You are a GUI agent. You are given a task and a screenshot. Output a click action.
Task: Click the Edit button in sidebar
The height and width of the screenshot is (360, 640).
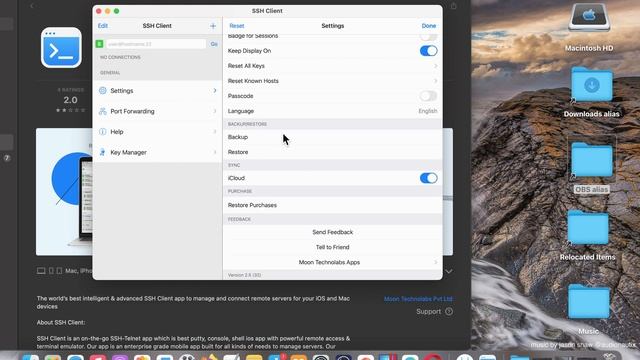pos(102,26)
